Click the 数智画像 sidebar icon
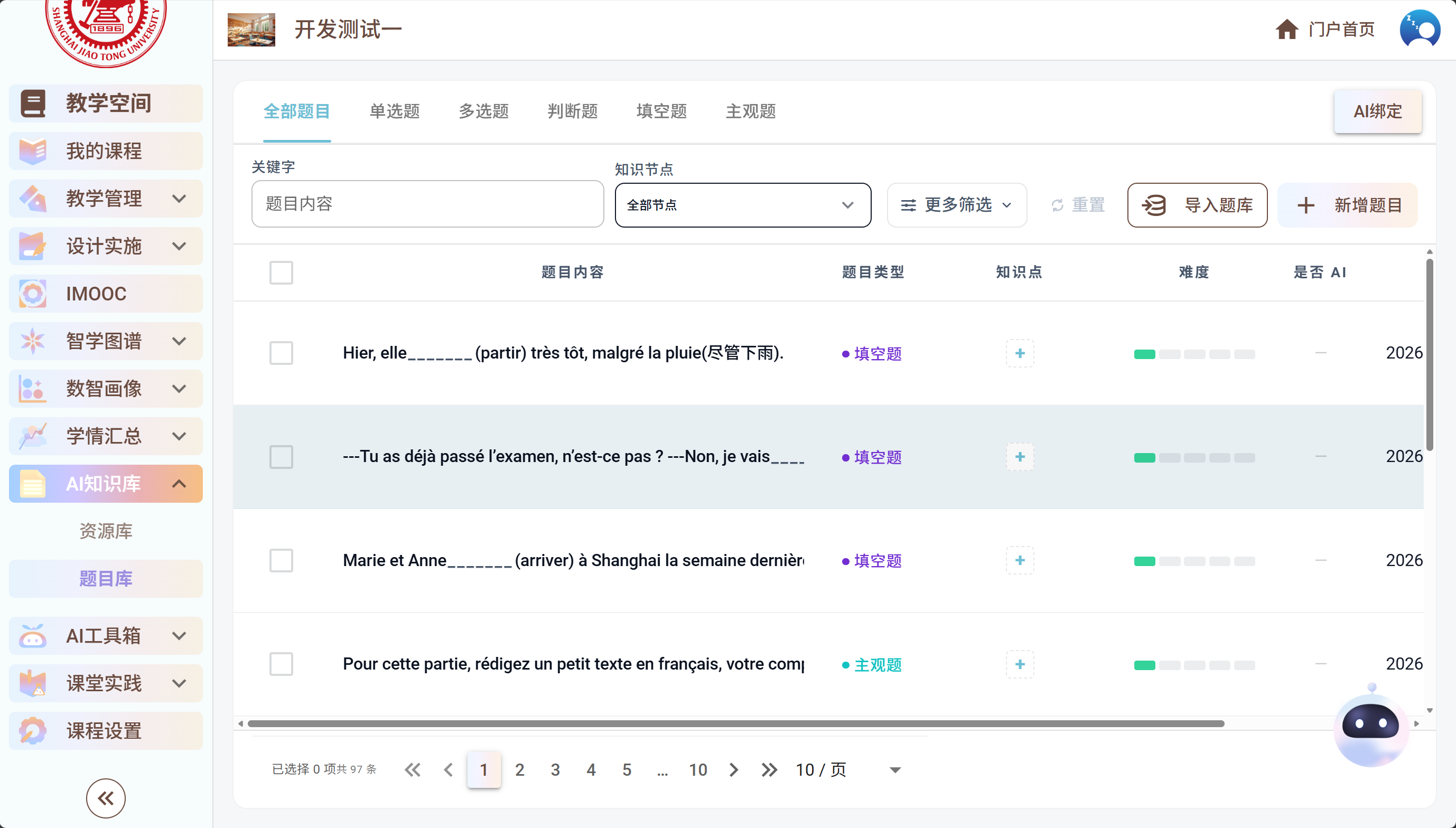Viewport: 1456px width, 828px height. click(x=33, y=389)
